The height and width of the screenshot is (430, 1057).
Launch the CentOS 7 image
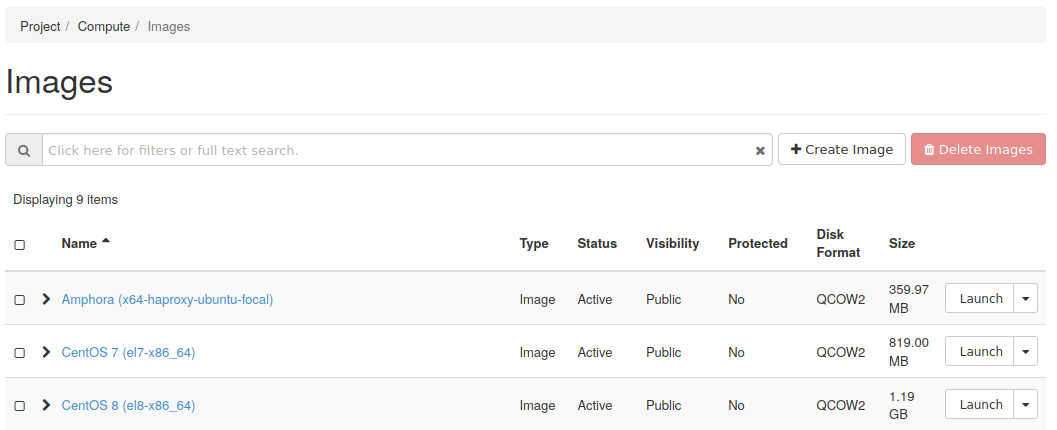[980, 352]
